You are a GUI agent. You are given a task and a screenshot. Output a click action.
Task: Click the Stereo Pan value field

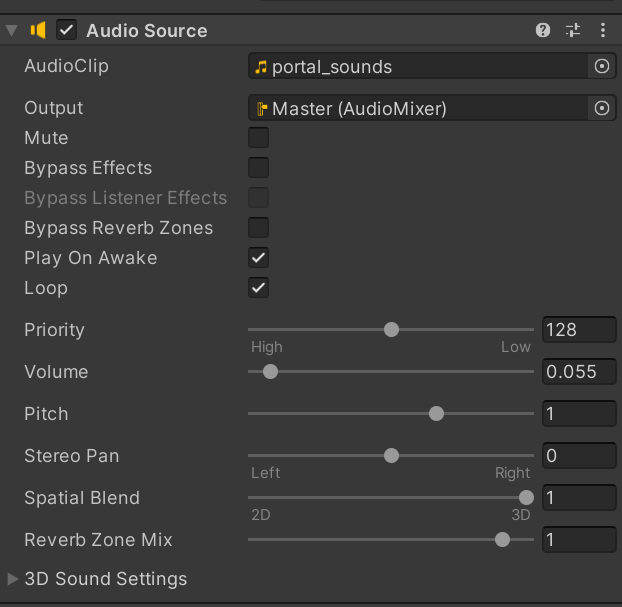tap(579, 455)
